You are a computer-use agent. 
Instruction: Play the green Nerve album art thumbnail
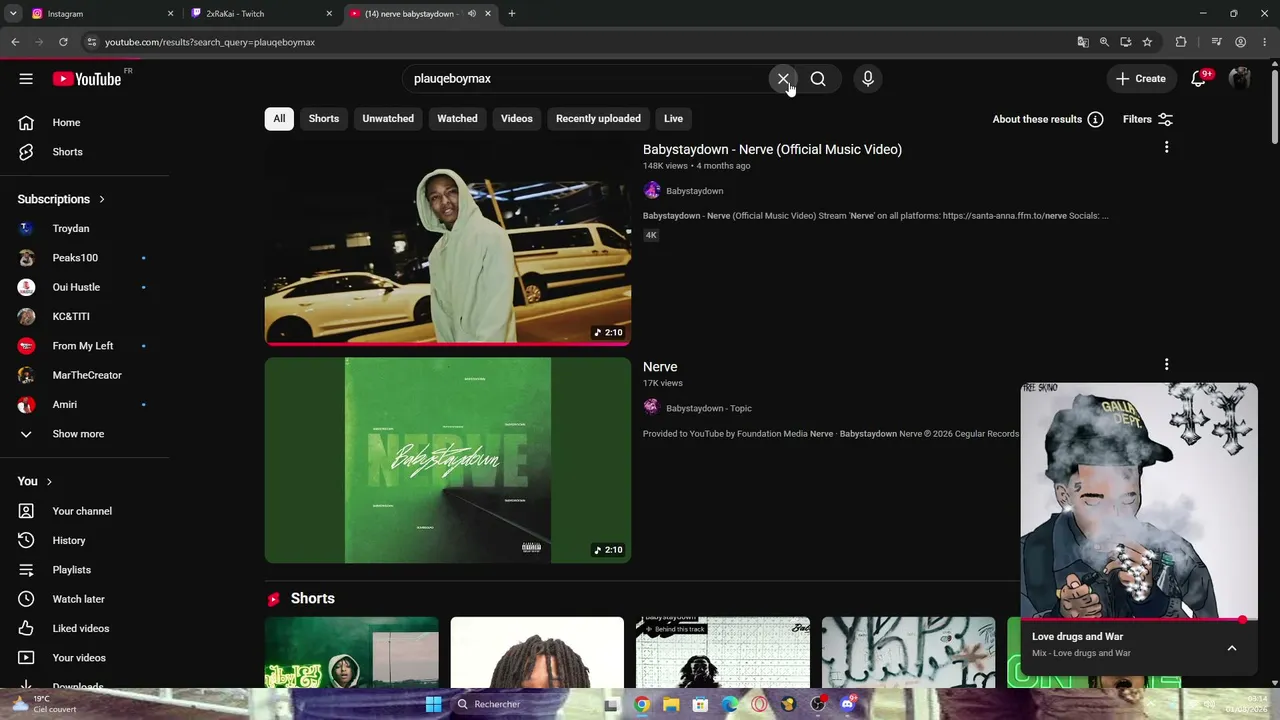[448, 461]
